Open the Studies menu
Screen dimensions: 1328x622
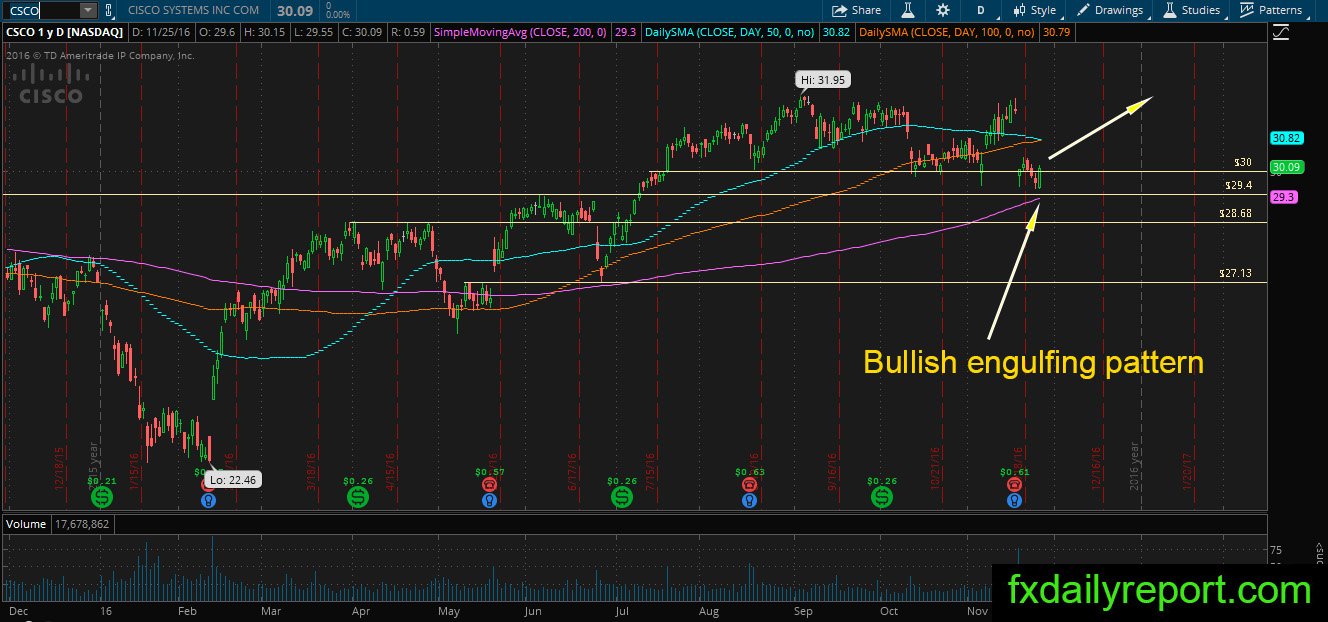pos(1192,10)
